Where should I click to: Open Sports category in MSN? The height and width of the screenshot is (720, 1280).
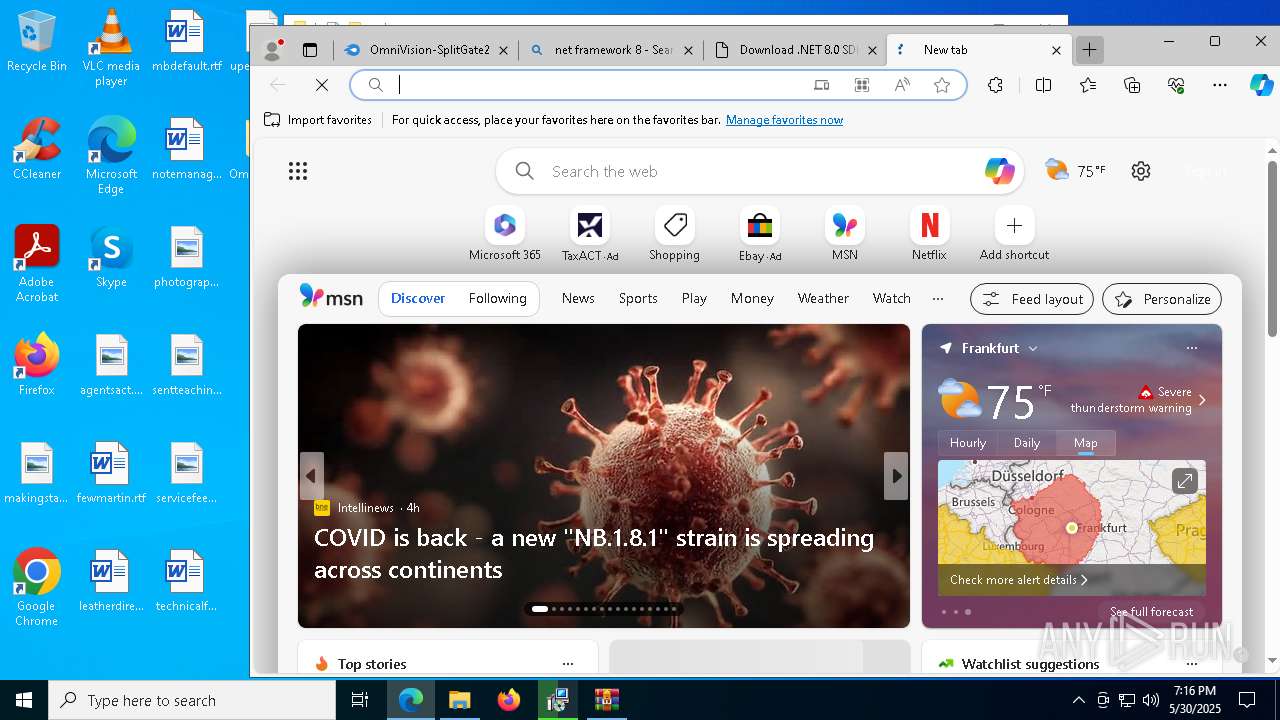tap(638, 298)
